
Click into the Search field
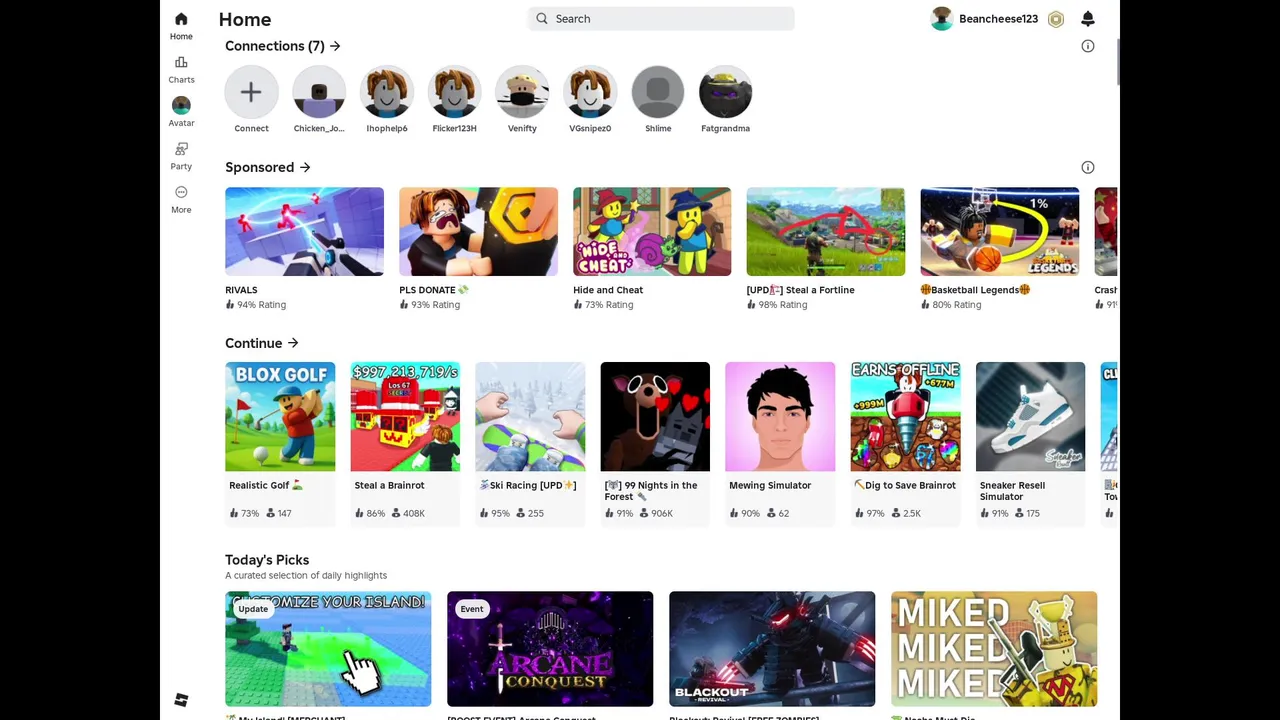click(x=661, y=18)
